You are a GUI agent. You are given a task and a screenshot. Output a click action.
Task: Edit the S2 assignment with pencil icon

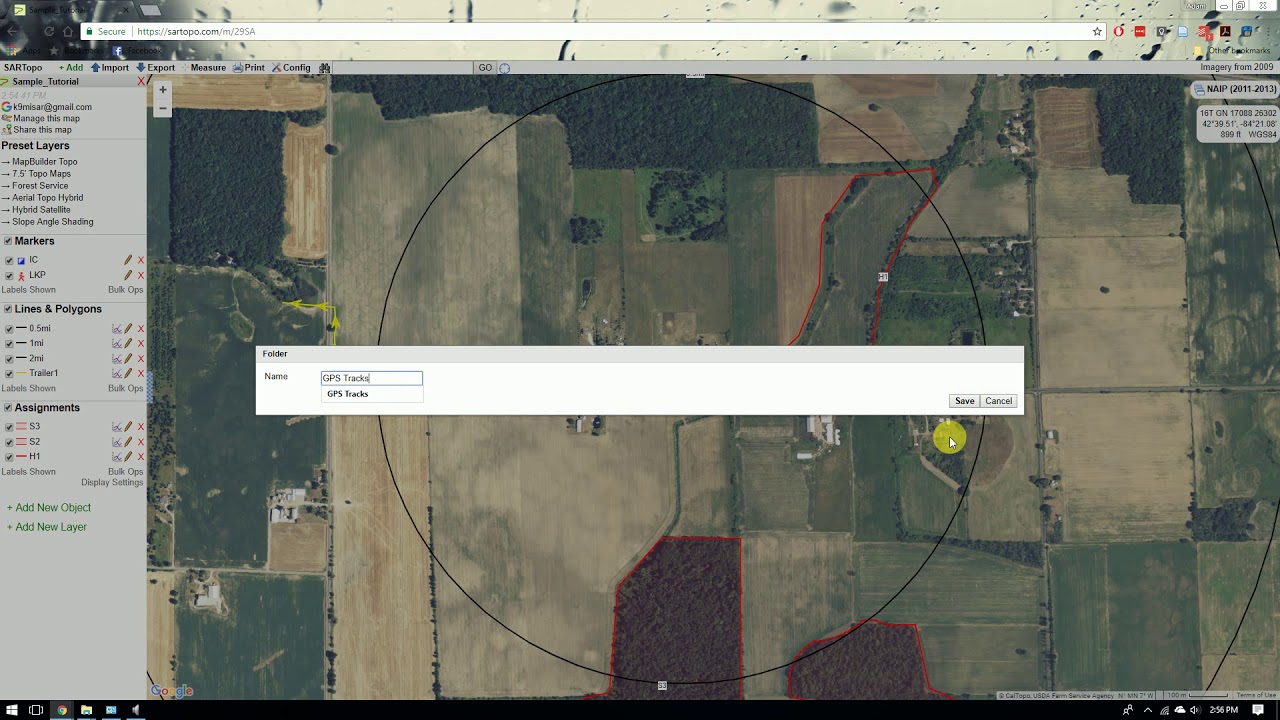pyautogui.click(x=128, y=441)
